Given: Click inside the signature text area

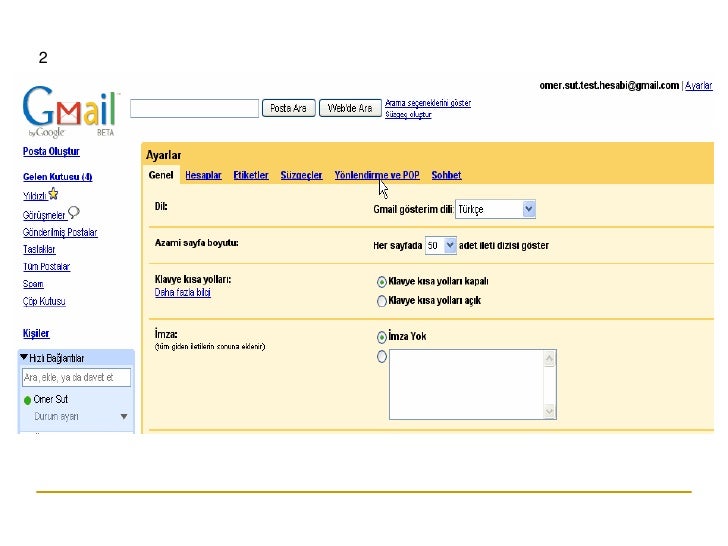Looking at the screenshot, I should coord(466,384).
